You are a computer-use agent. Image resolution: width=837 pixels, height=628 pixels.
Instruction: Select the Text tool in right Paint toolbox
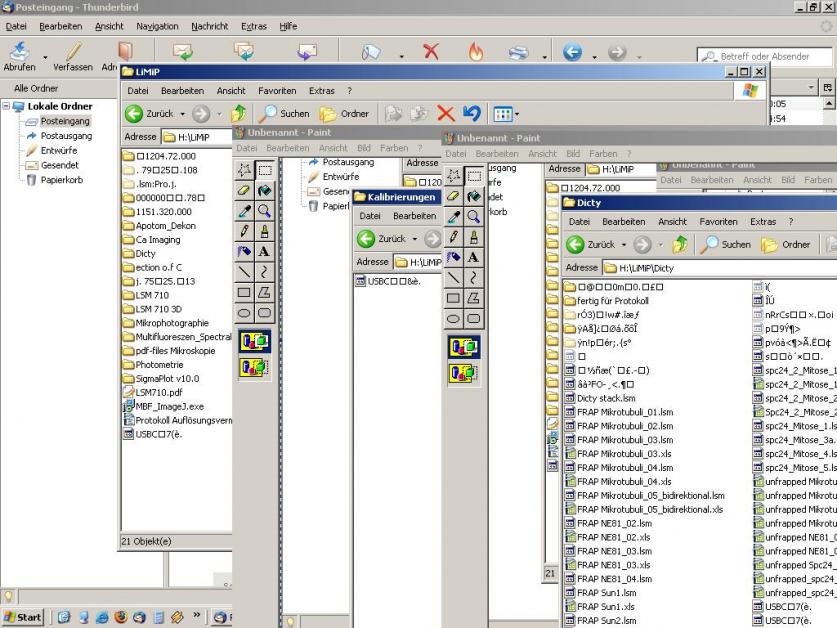pyautogui.click(x=472, y=258)
